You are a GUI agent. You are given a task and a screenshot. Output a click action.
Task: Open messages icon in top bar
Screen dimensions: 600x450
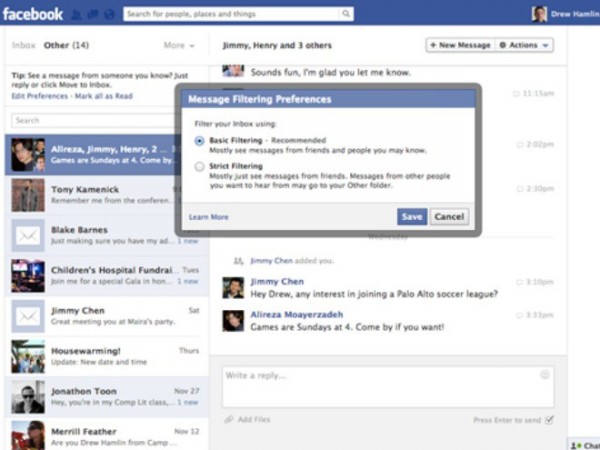pyautogui.click(x=93, y=15)
